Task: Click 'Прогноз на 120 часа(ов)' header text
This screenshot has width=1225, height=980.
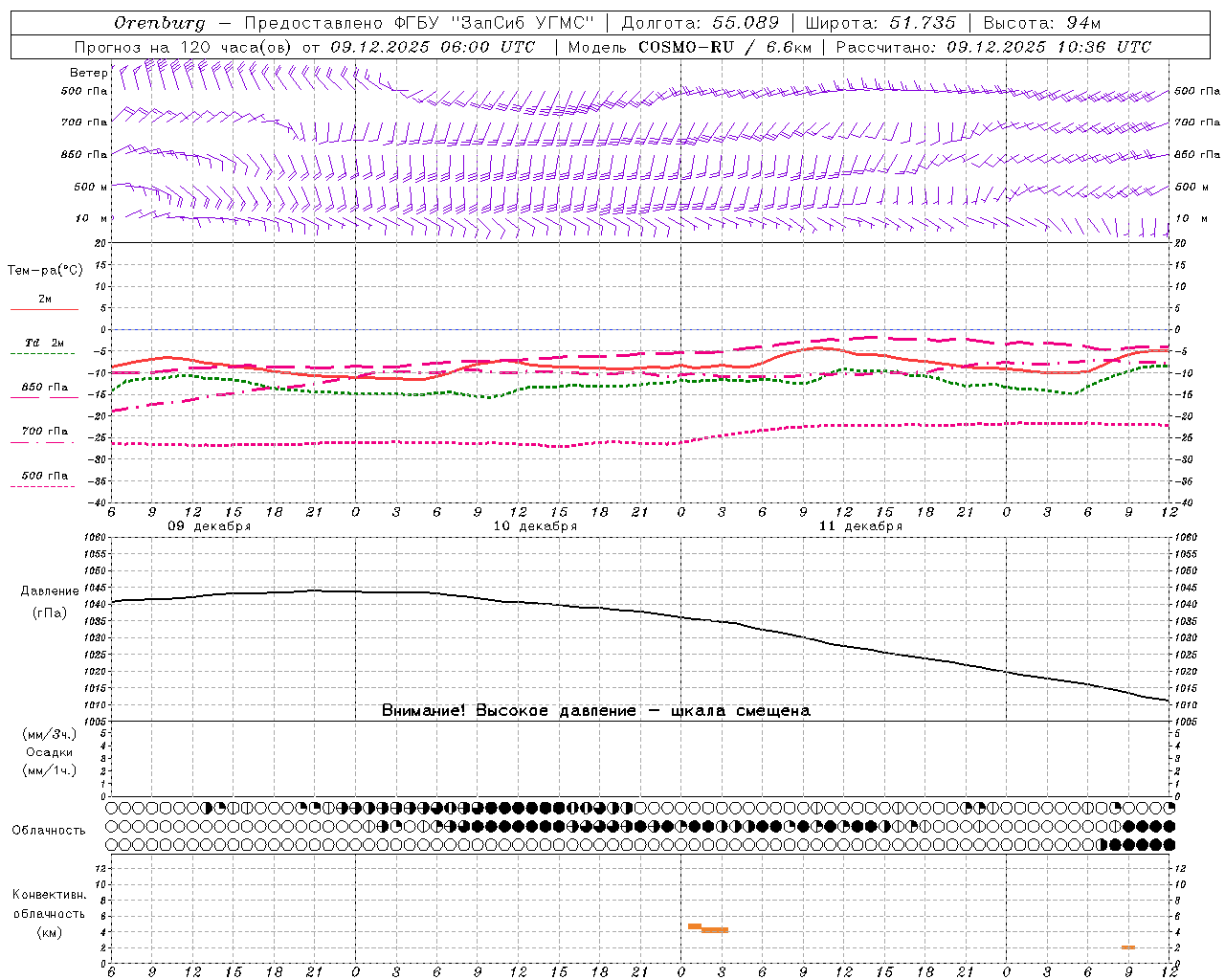Action: pyautogui.click(x=184, y=47)
